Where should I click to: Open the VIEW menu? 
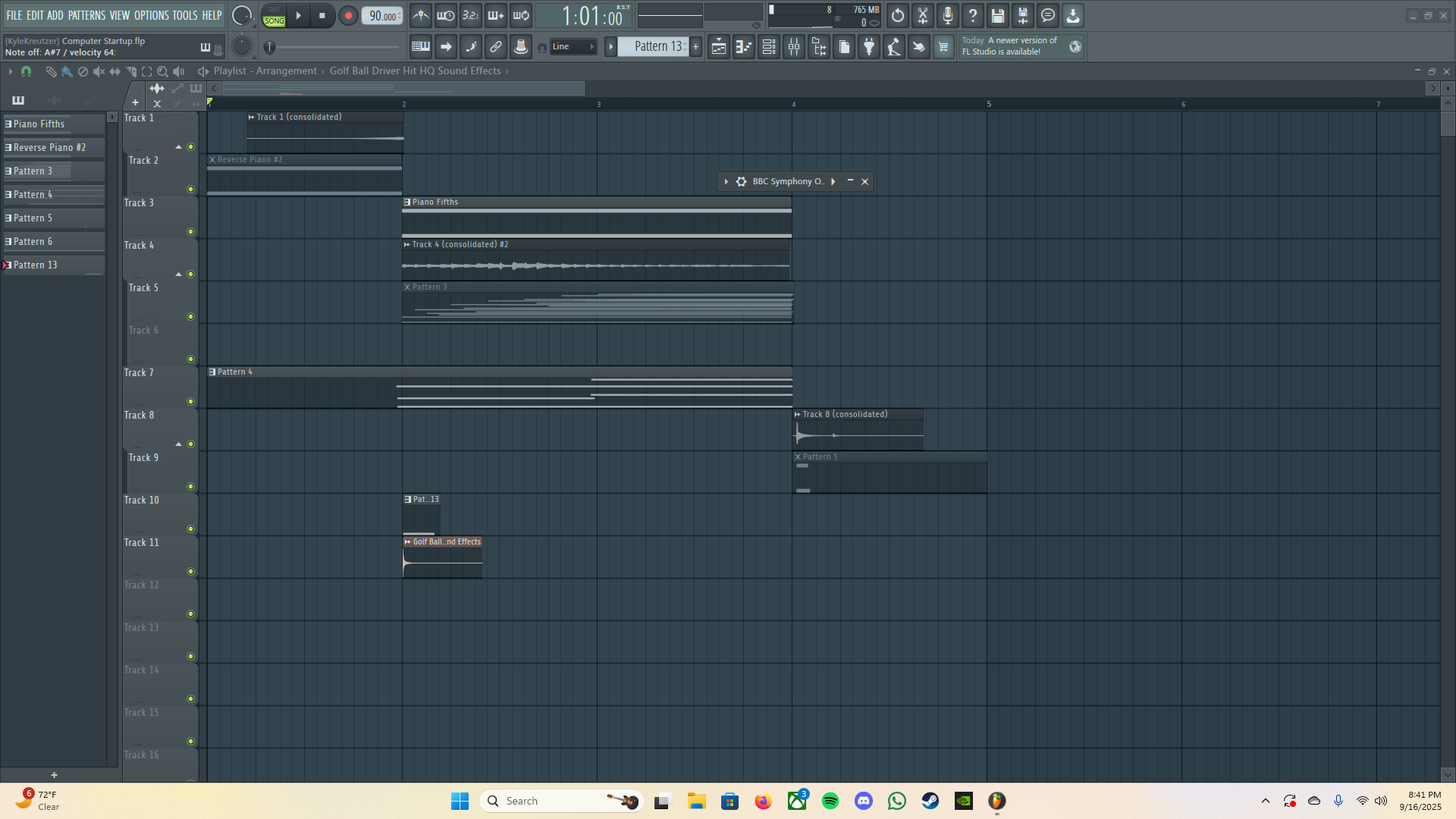(x=120, y=15)
